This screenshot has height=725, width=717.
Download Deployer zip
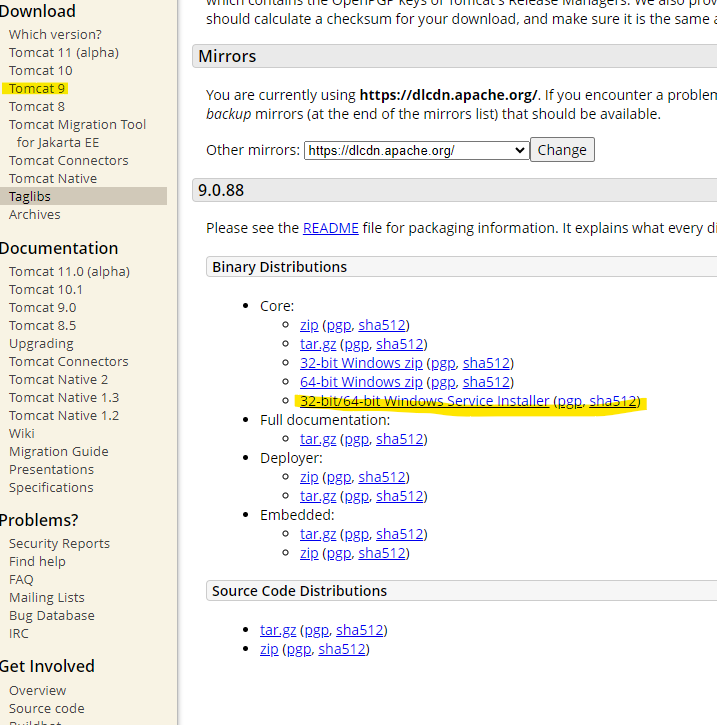point(309,477)
